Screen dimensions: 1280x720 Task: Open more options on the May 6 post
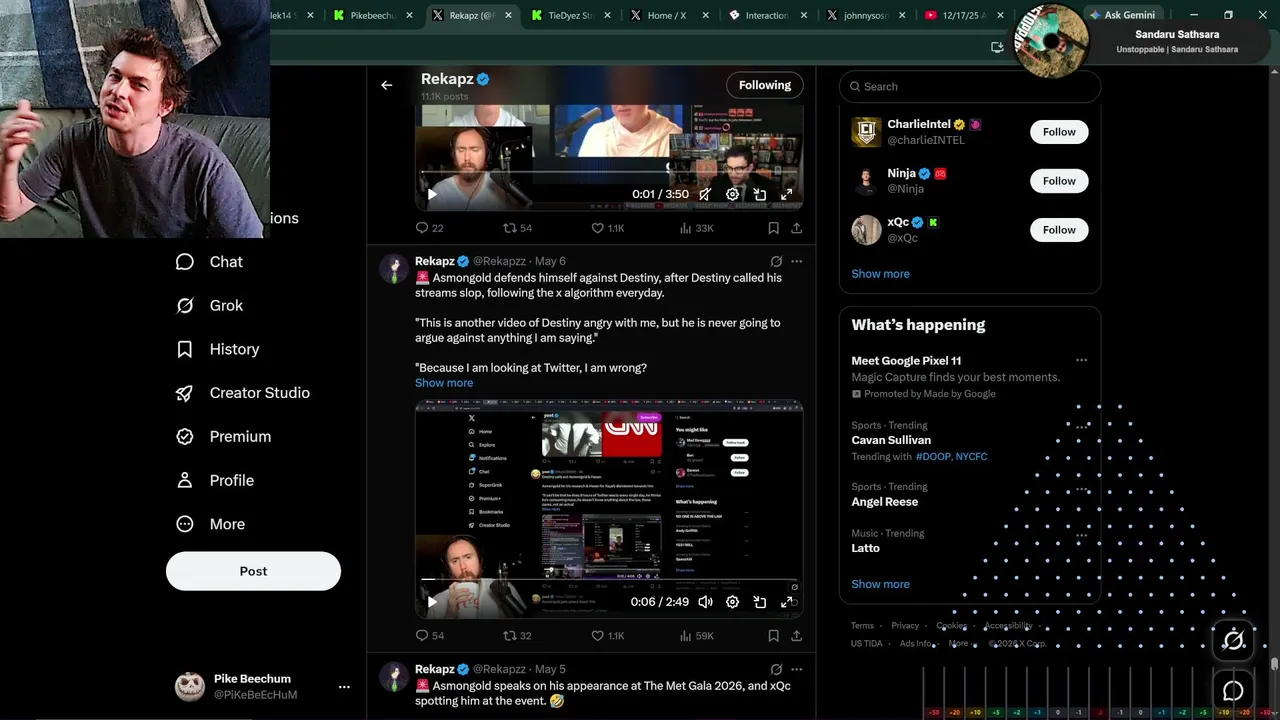pos(796,261)
